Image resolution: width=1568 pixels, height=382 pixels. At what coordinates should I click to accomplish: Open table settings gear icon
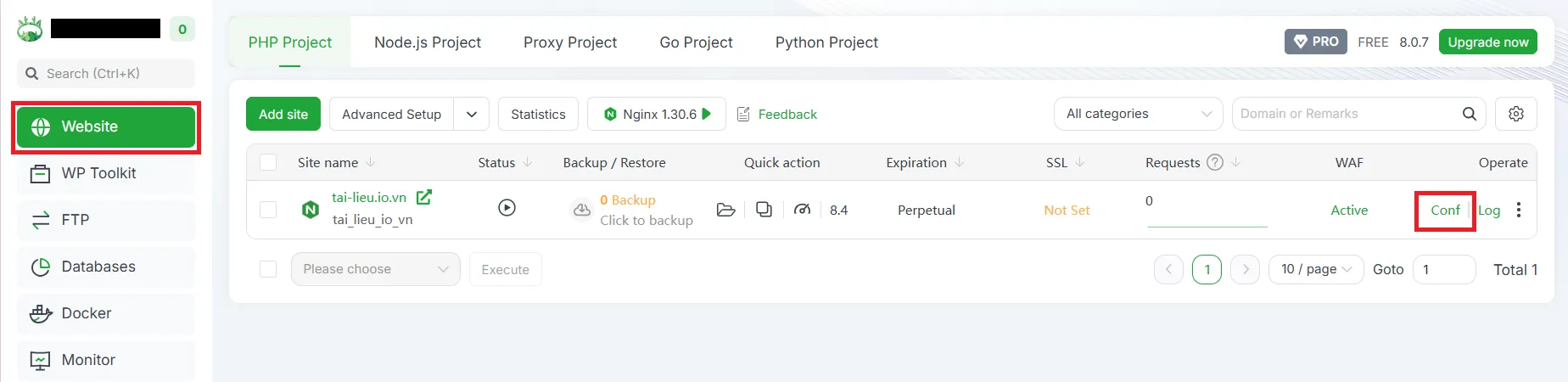(x=1516, y=114)
